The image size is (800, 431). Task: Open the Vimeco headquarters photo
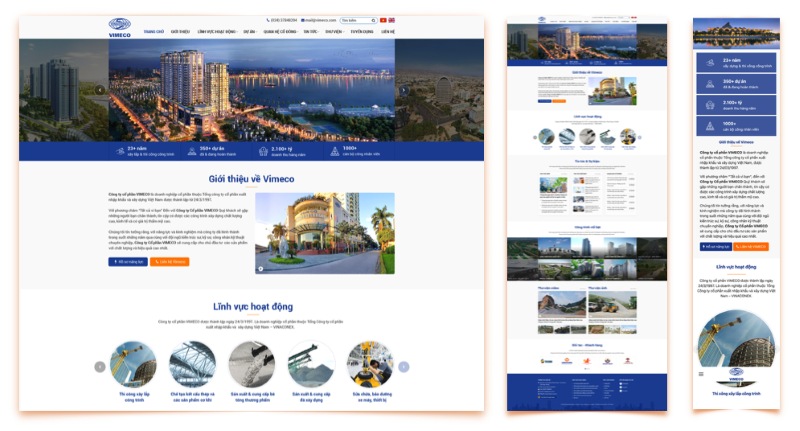pos(325,233)
